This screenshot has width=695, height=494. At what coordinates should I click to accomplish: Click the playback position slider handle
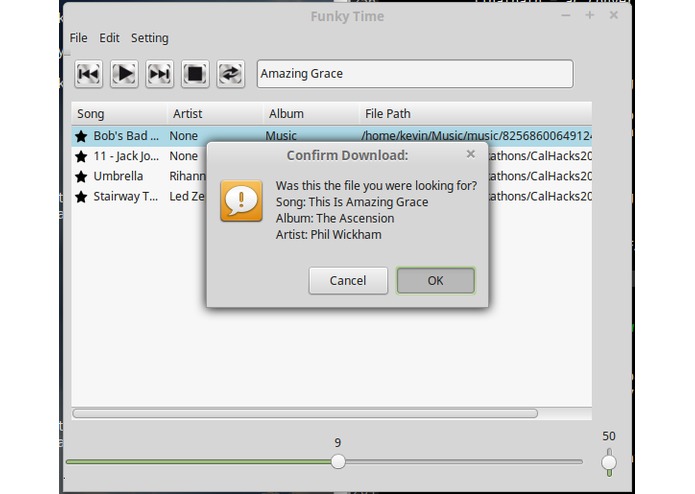(338, 462)
